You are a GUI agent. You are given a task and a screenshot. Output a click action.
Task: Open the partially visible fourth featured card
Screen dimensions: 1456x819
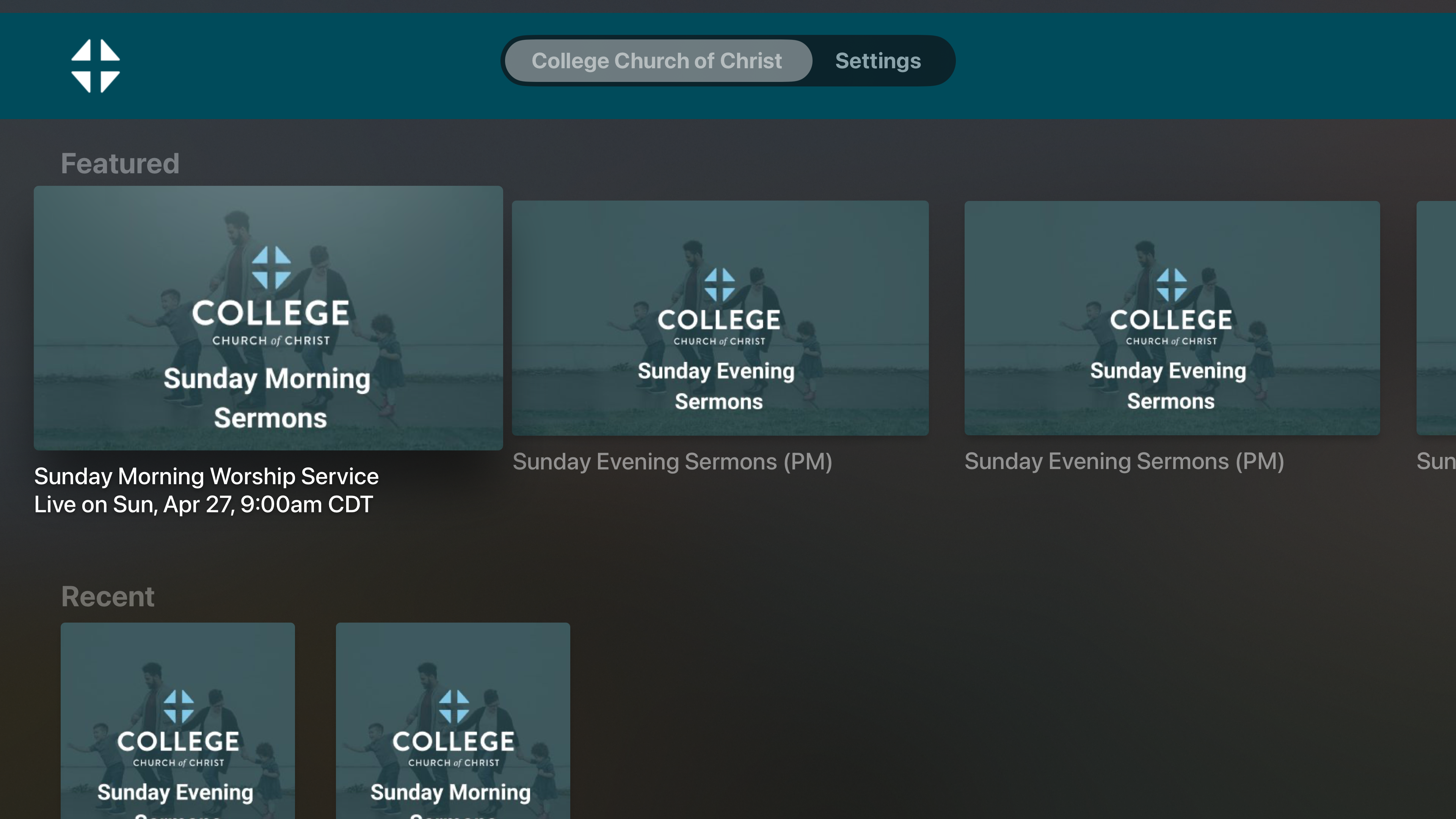[1436, 318]
